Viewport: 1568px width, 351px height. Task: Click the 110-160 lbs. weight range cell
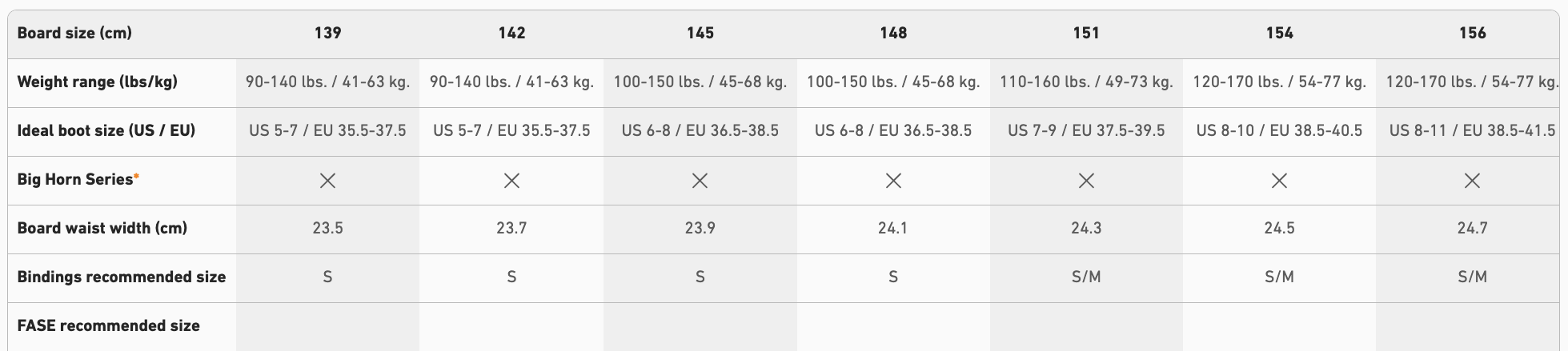(1086, 82)
